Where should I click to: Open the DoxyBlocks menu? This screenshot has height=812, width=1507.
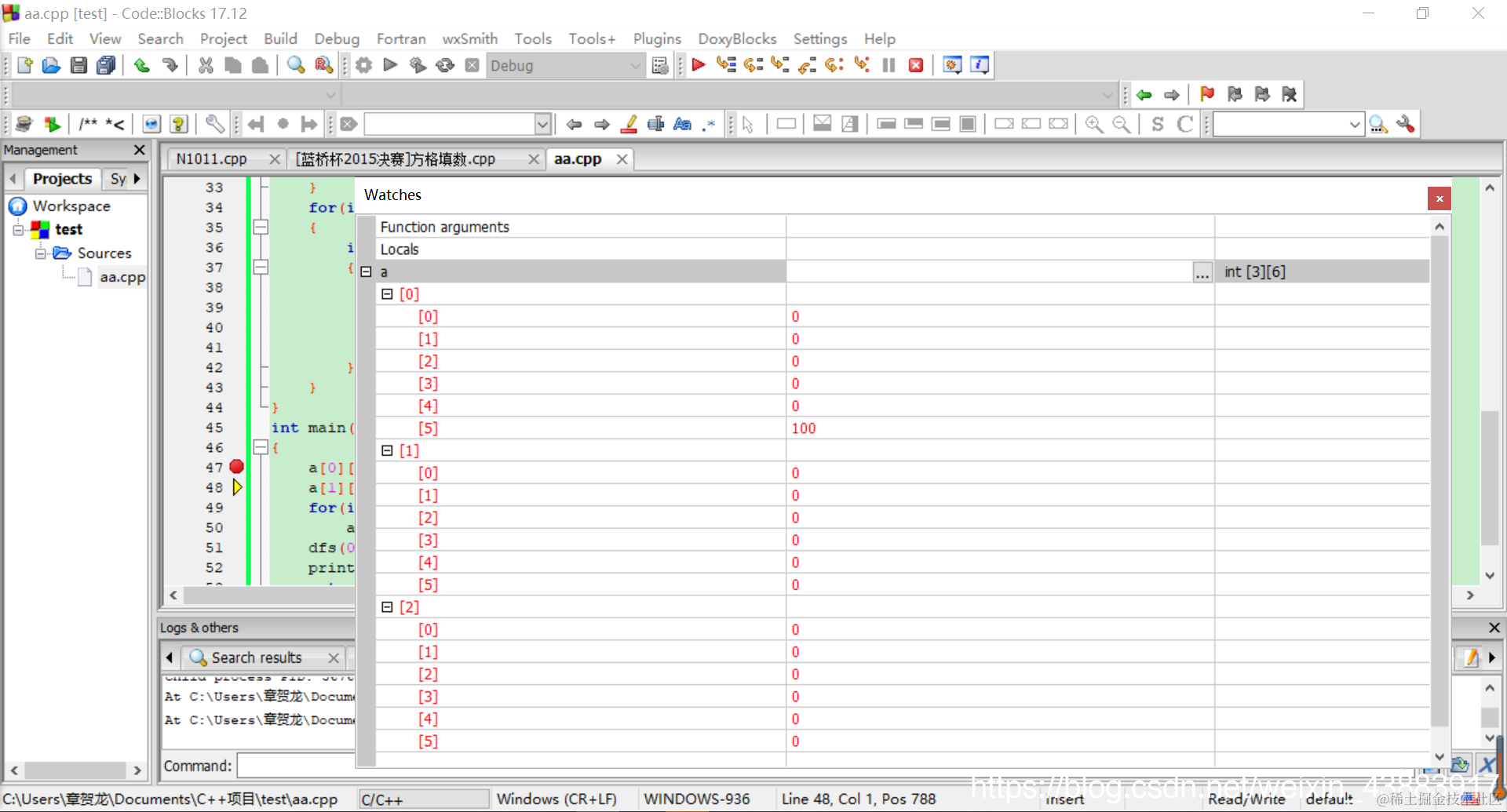[737, 38]
